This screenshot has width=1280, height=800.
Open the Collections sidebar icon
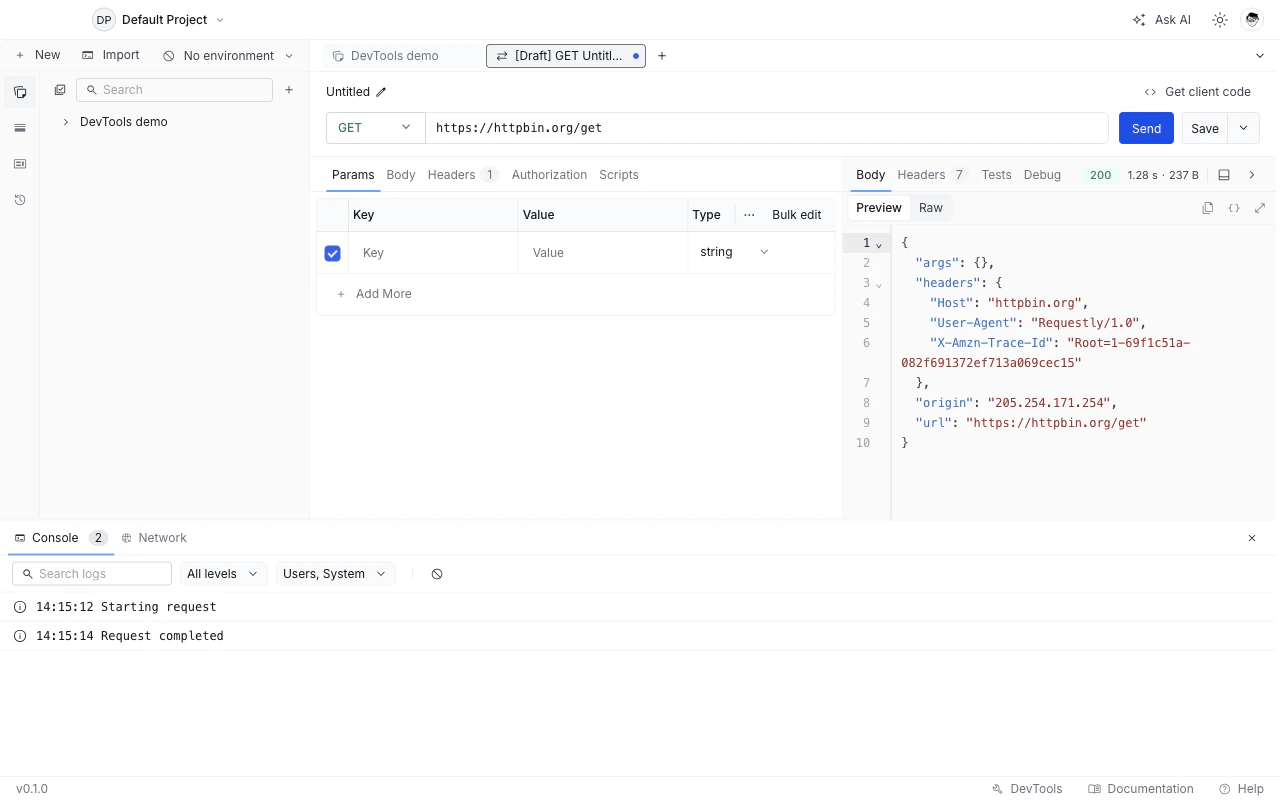pos(20,92)
